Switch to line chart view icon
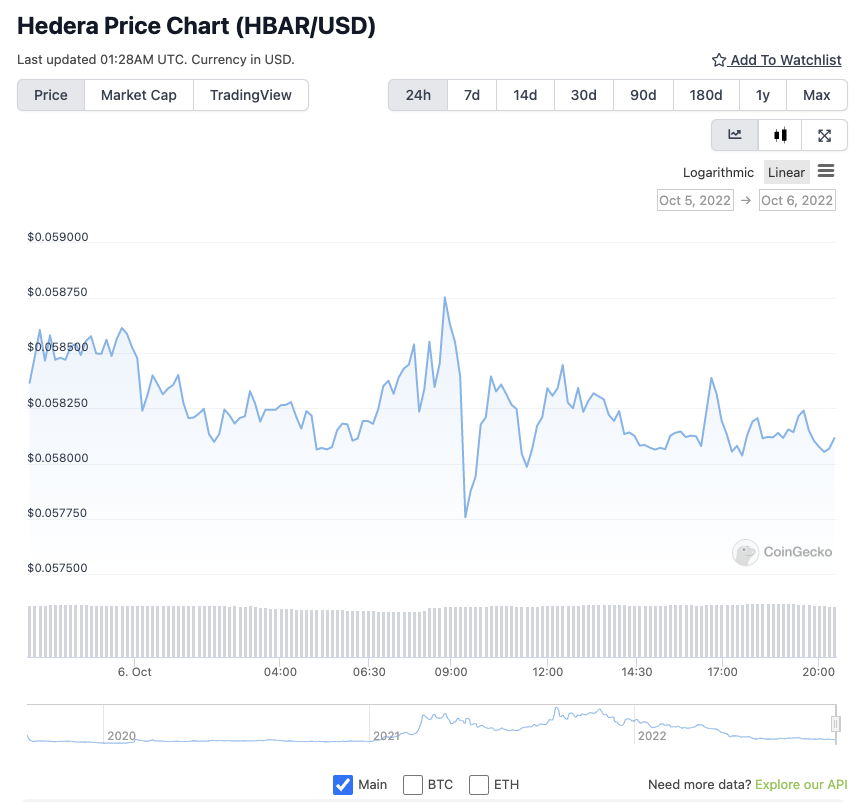860x802 pixels. point(734,135)
